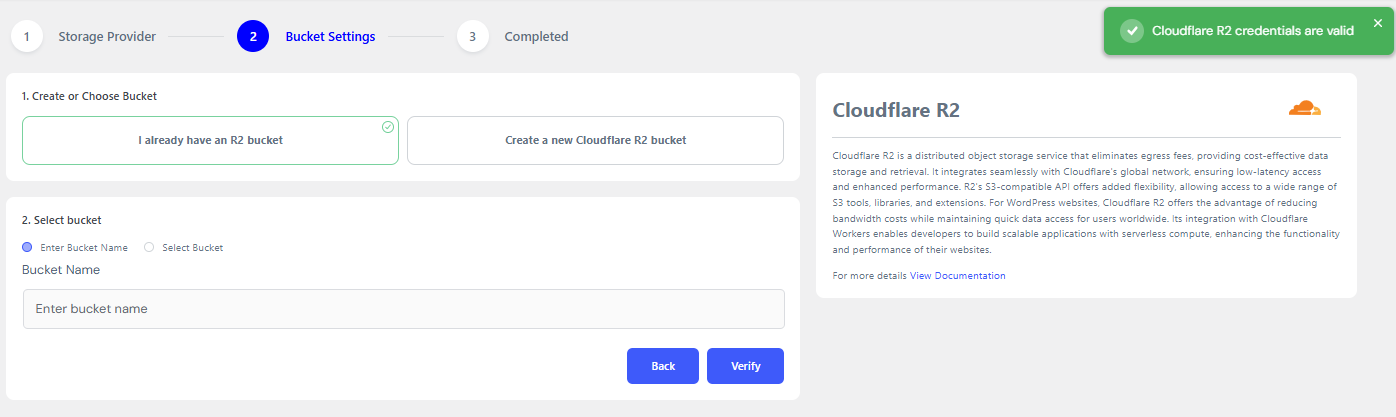Click the green check on the selected bucket option

(387, 127)
